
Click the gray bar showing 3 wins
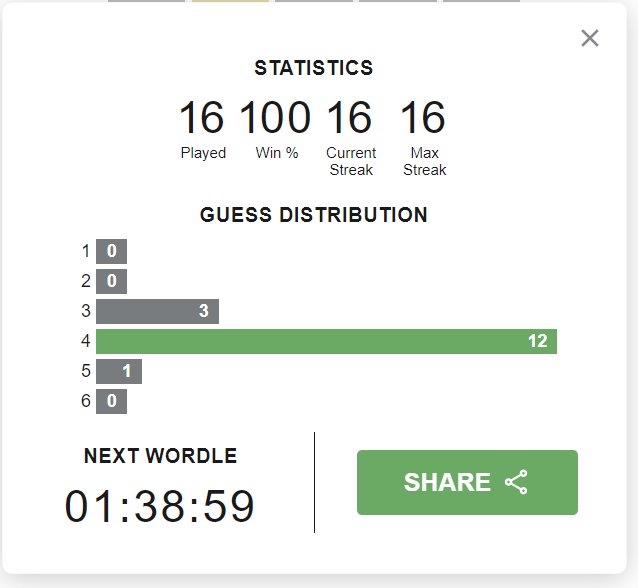coord(157,311)
